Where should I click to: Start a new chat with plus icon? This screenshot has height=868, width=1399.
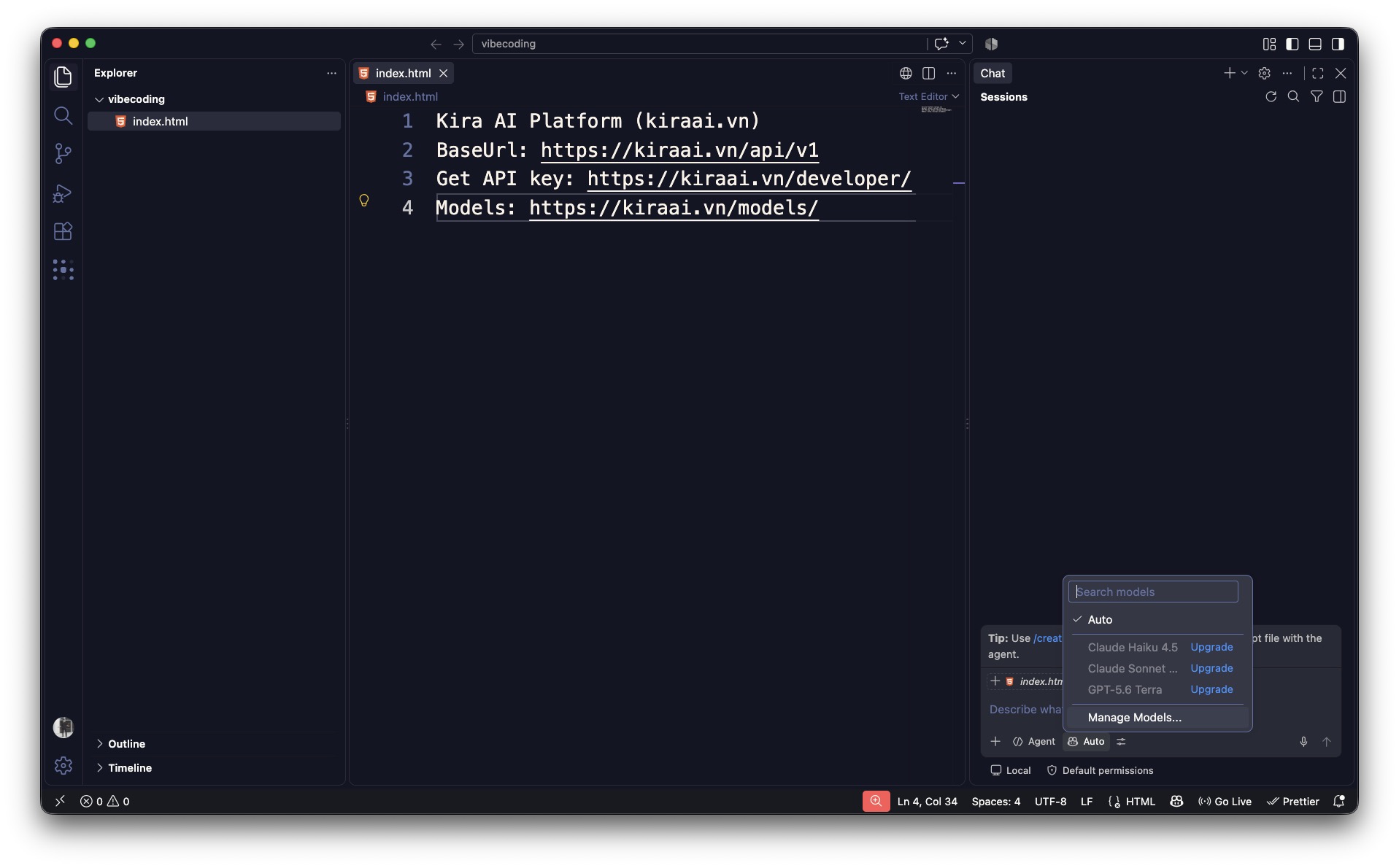1229,73
